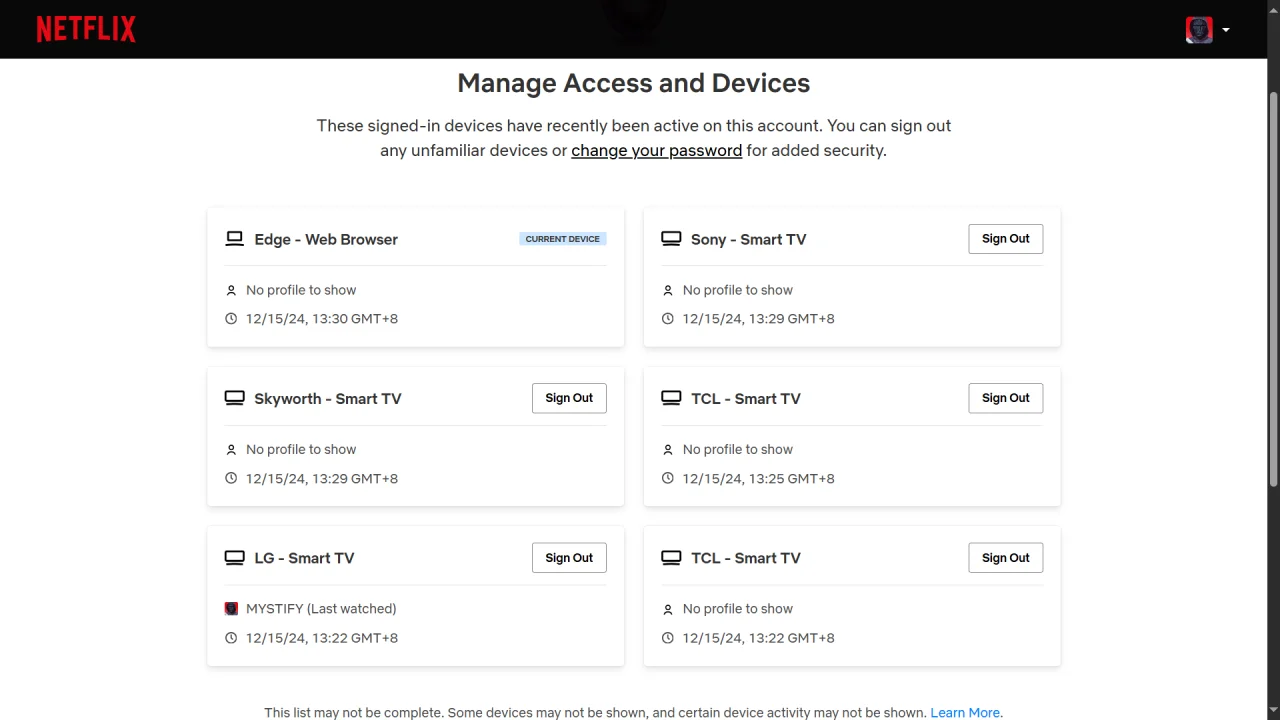Image resolution: width=1280 pixels, height=720 pixels.
Task: Expand the account dropdown arrow
Action: (1226, 30)
